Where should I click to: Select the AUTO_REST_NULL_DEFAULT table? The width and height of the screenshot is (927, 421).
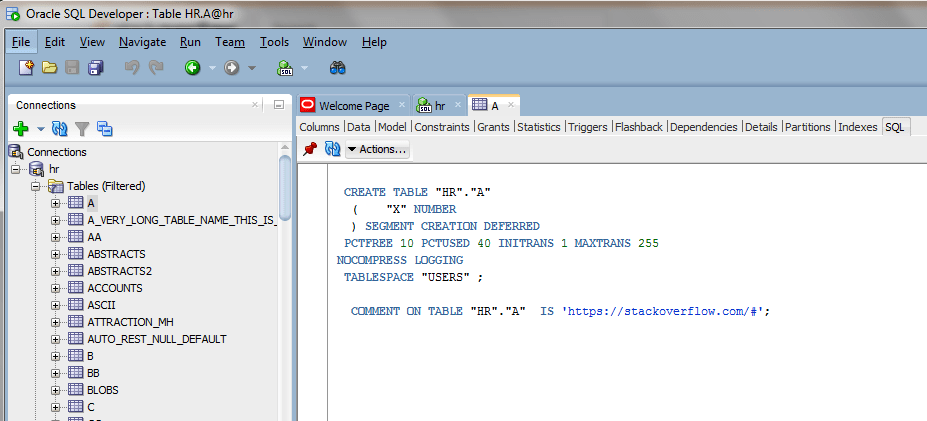click(x=157, y=339)
